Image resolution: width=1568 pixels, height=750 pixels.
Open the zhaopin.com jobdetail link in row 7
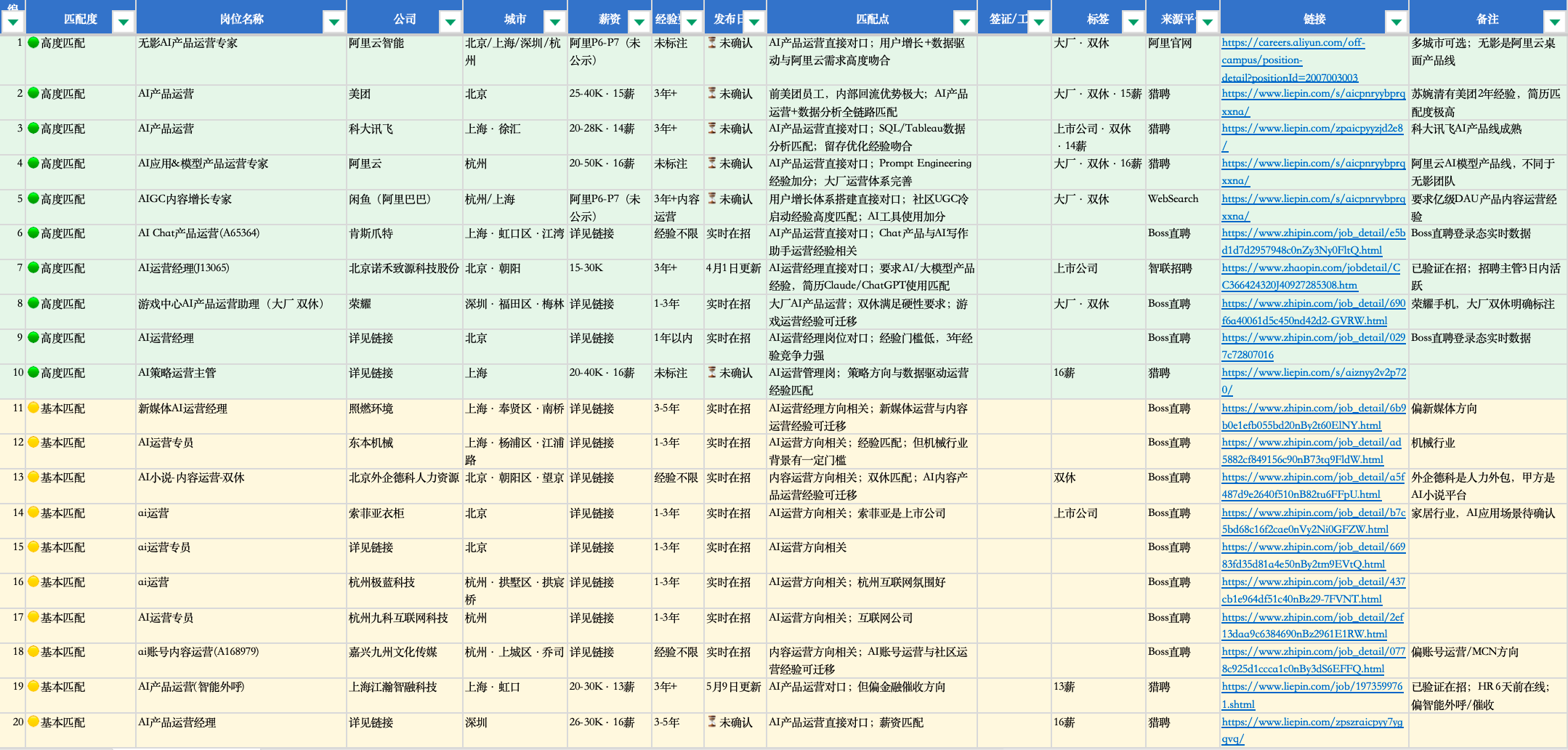[x=1311, y=277]
